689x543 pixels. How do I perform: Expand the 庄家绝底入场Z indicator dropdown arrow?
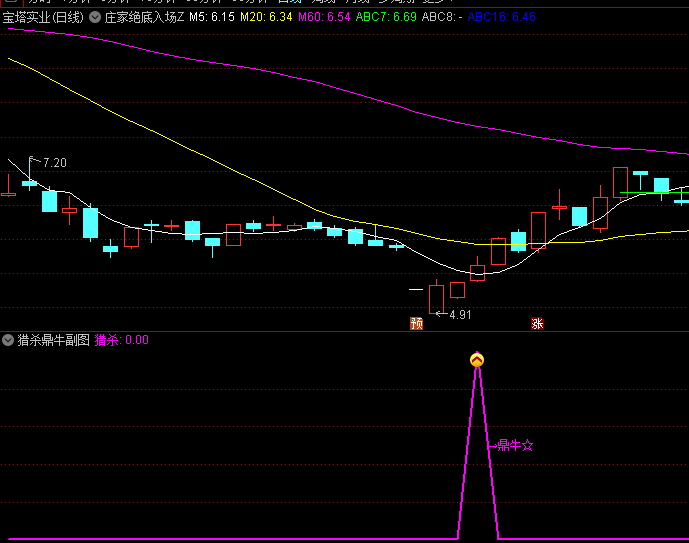(95, 17)
